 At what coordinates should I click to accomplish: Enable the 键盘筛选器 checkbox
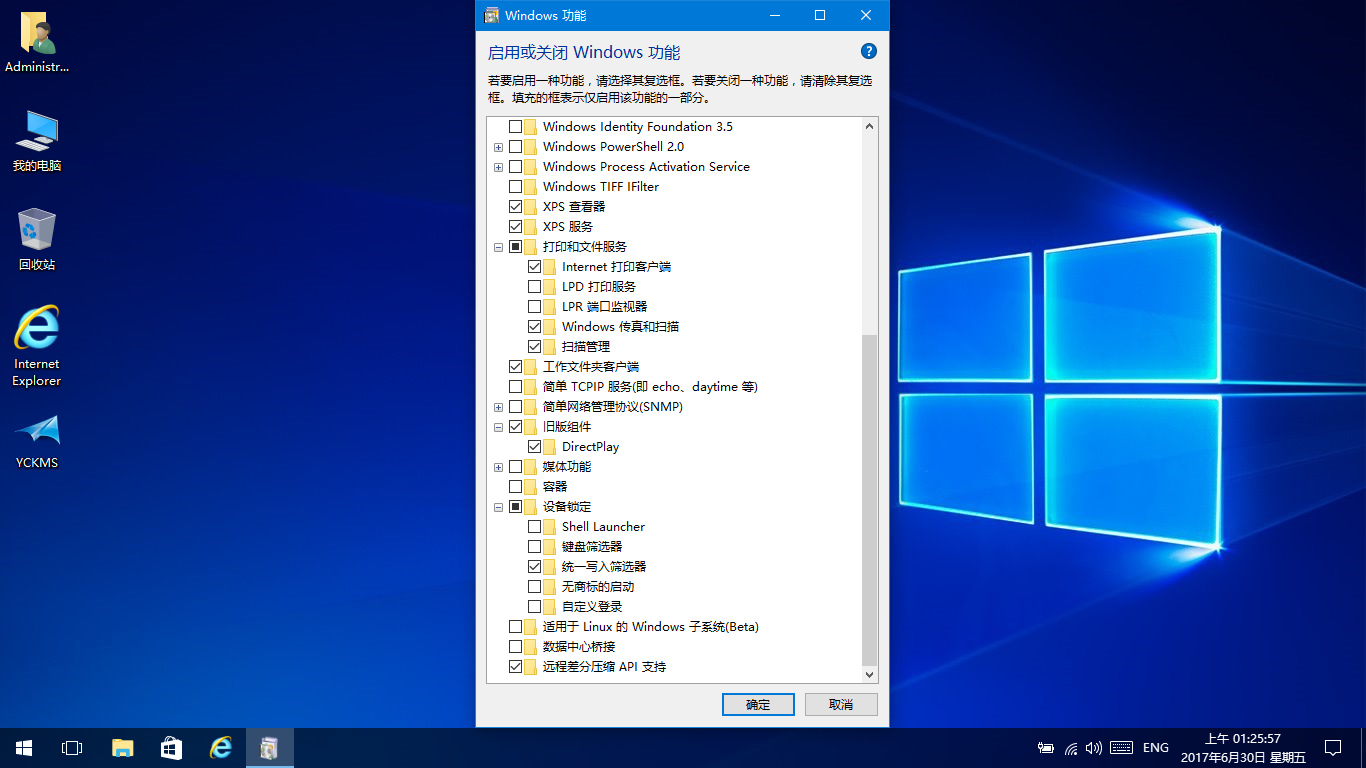pos(535,547)
